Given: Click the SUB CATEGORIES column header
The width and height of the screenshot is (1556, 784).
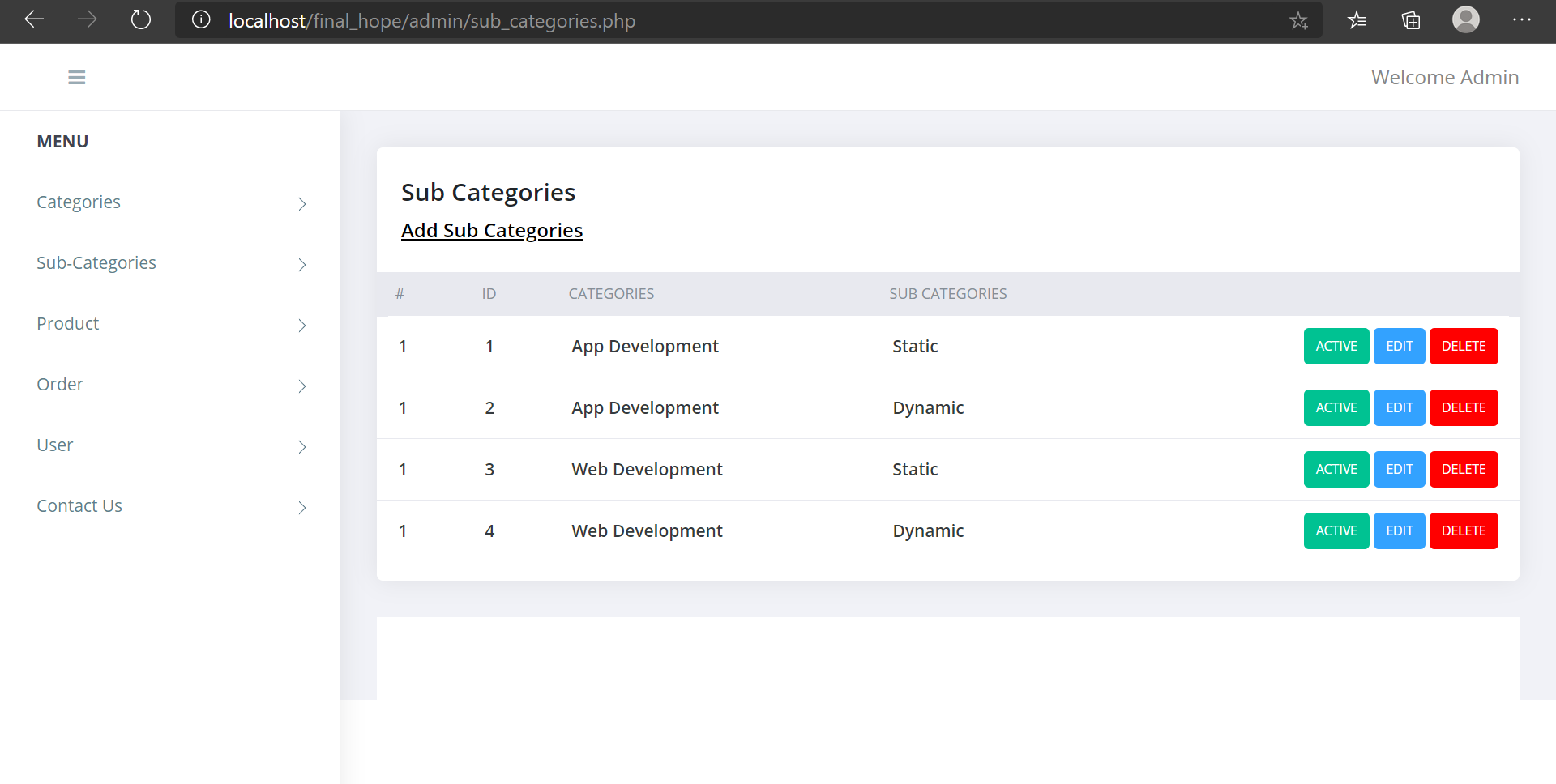Looking at the screenshot, I should 948,294.
